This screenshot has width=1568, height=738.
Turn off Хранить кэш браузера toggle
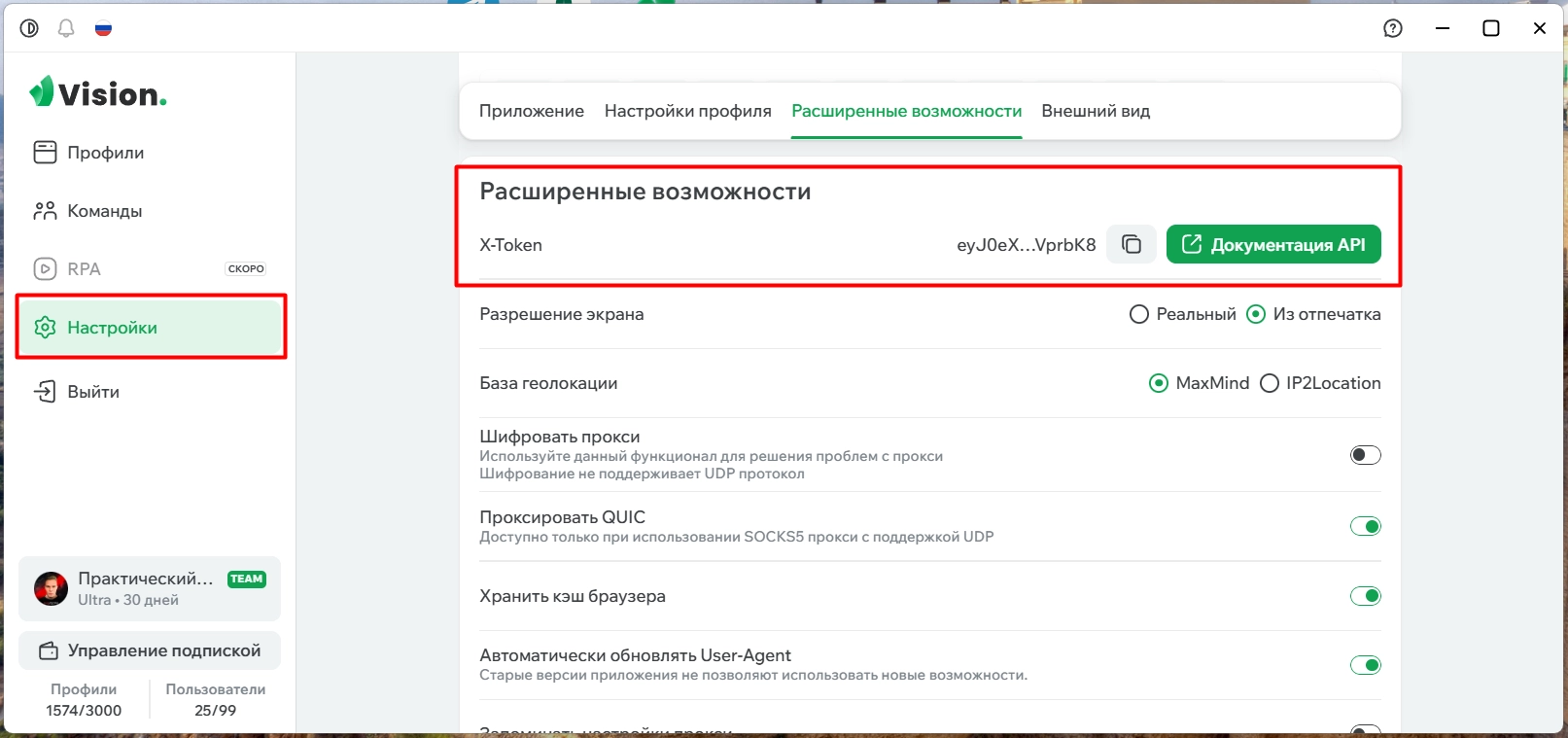pyautogui.click(x=1365, y=596)
